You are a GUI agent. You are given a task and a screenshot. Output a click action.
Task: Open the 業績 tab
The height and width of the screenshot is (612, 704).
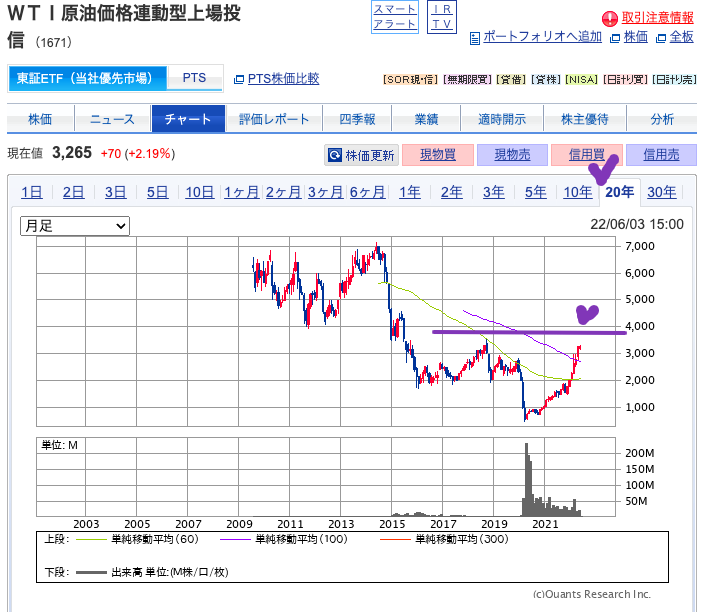point(426,119)
